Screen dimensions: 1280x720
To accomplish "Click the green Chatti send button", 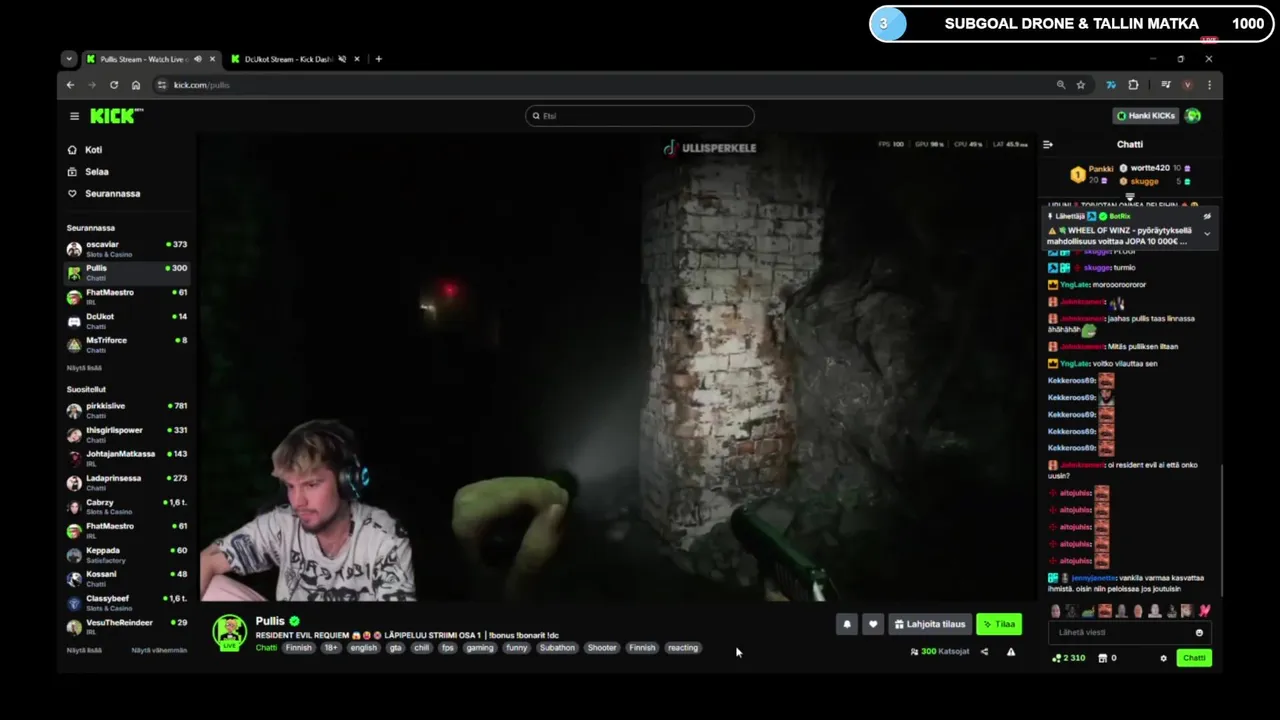I will (1194, 658).
